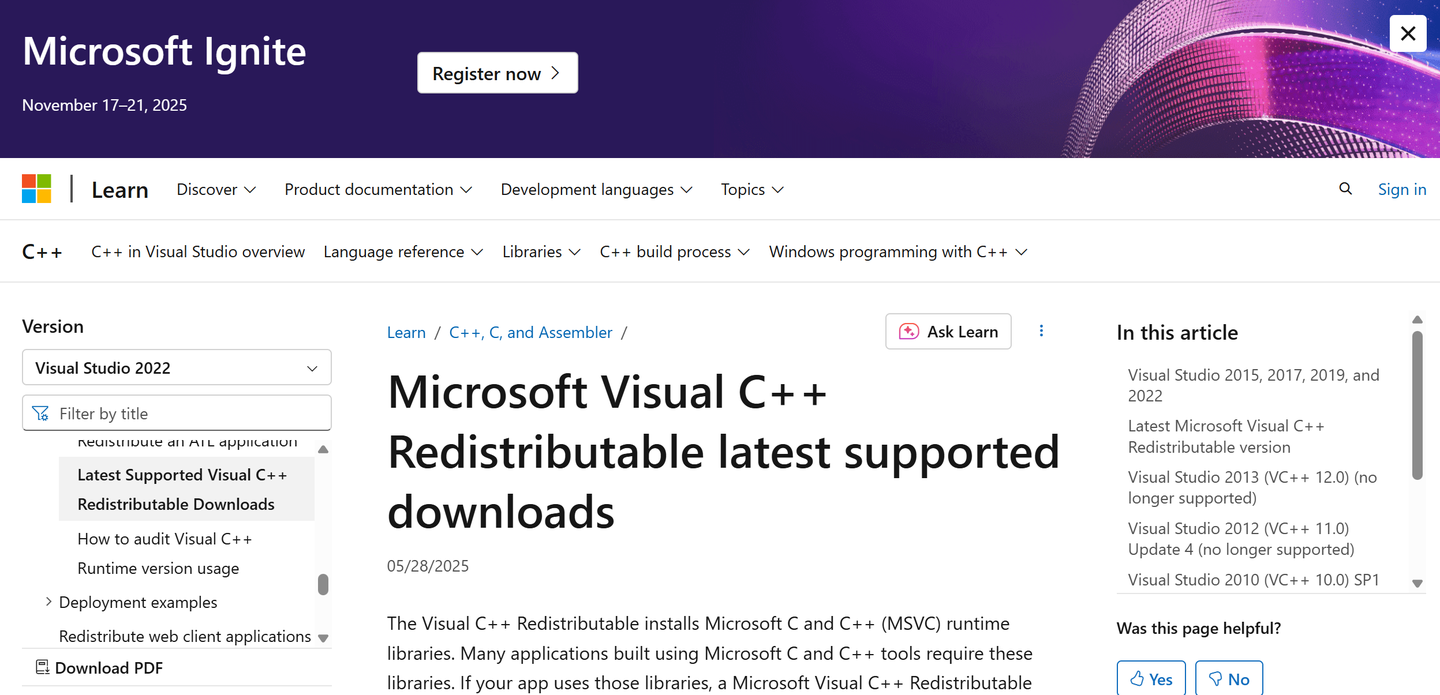Open the Development languages menu

pos(595,189)
